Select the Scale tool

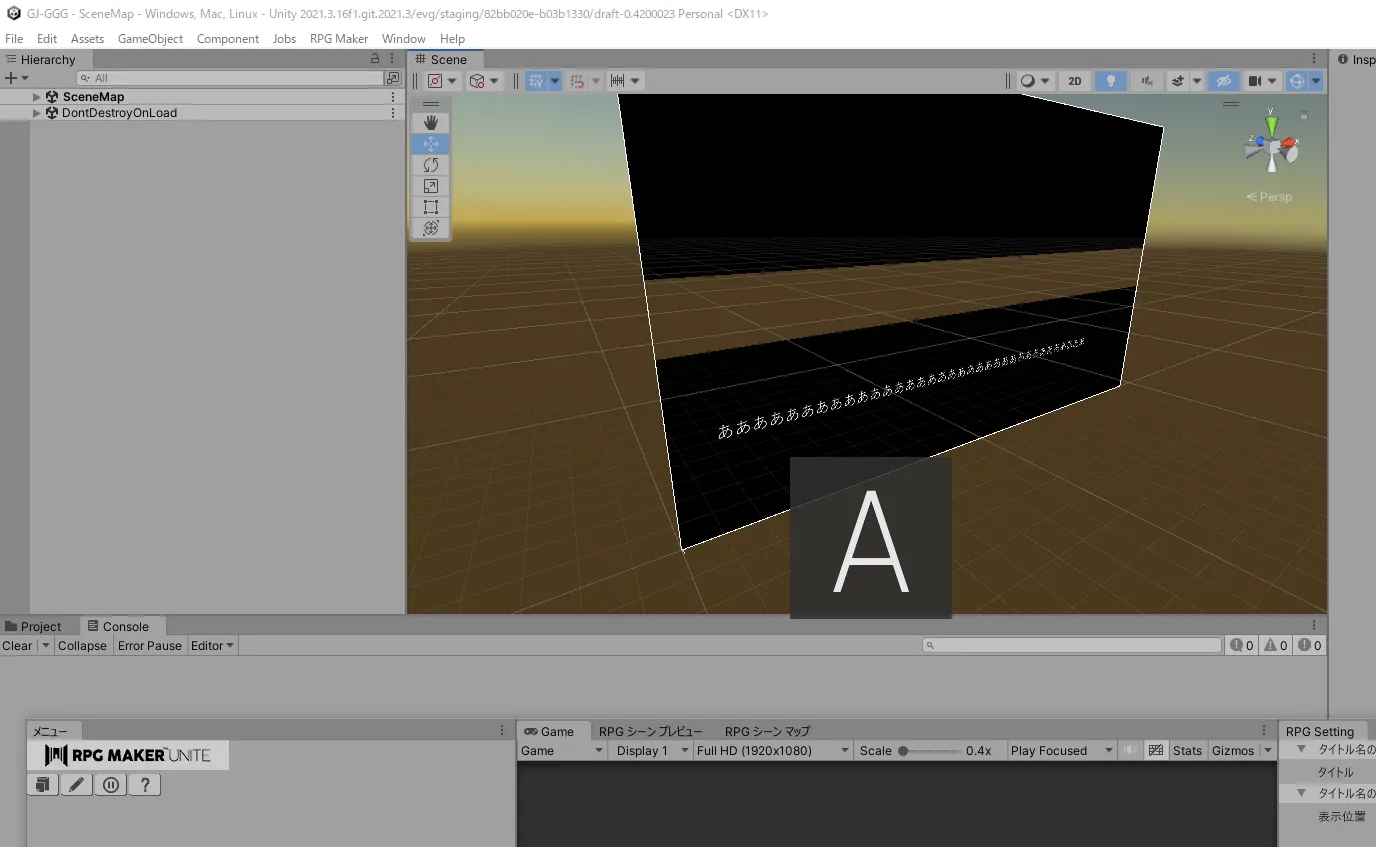(x=431, y=186)
